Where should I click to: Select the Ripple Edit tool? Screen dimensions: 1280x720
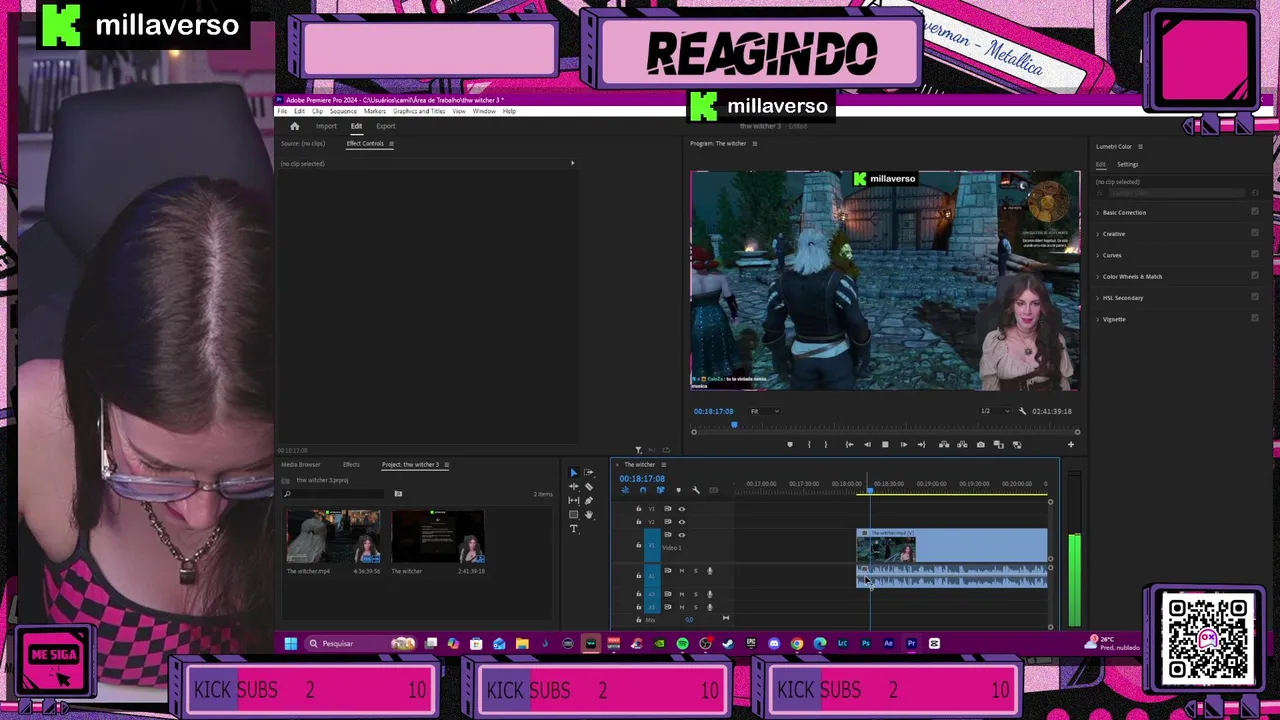click(574, 486)
